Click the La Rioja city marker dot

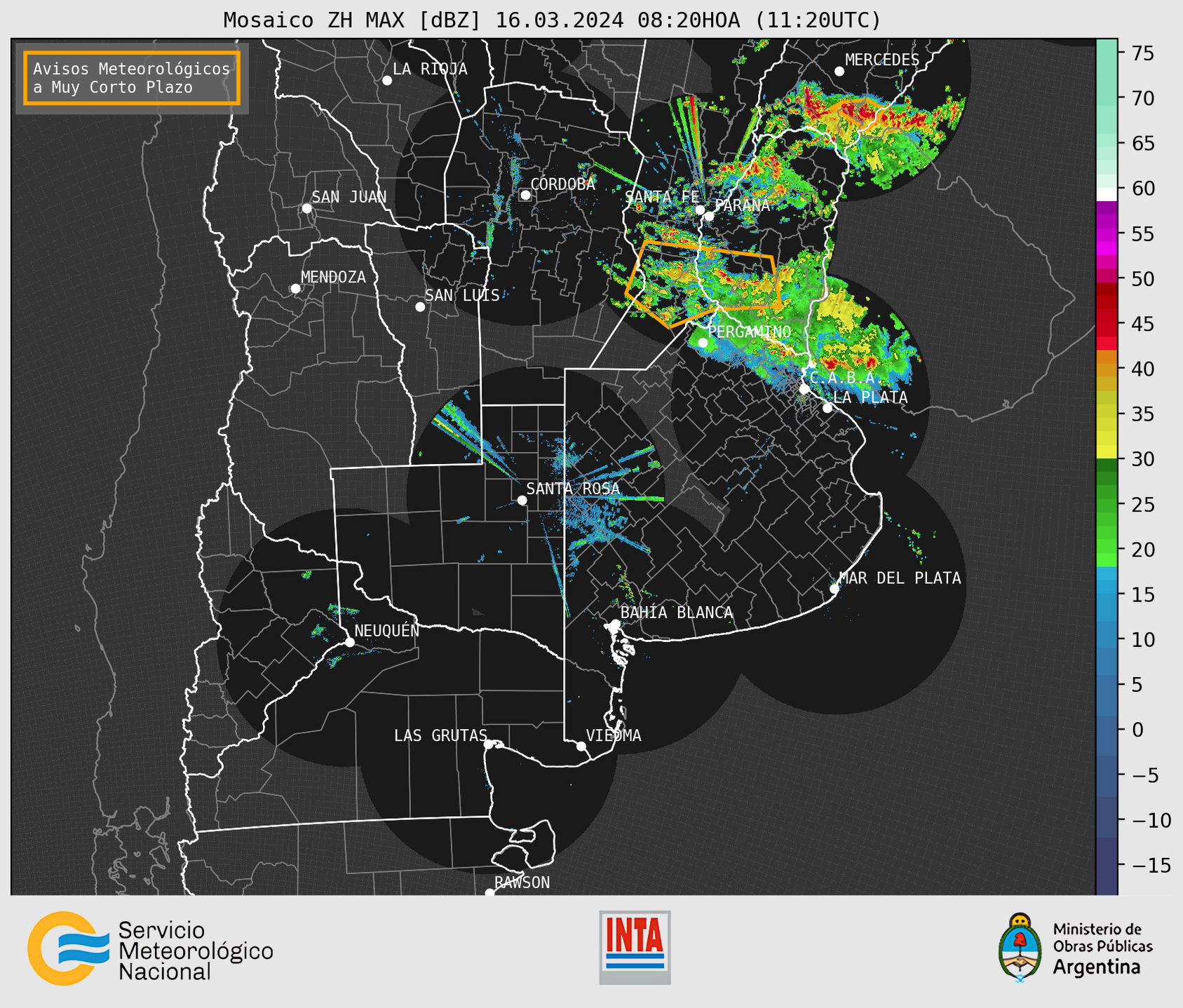pyautogui.click(x=387, y=81)
